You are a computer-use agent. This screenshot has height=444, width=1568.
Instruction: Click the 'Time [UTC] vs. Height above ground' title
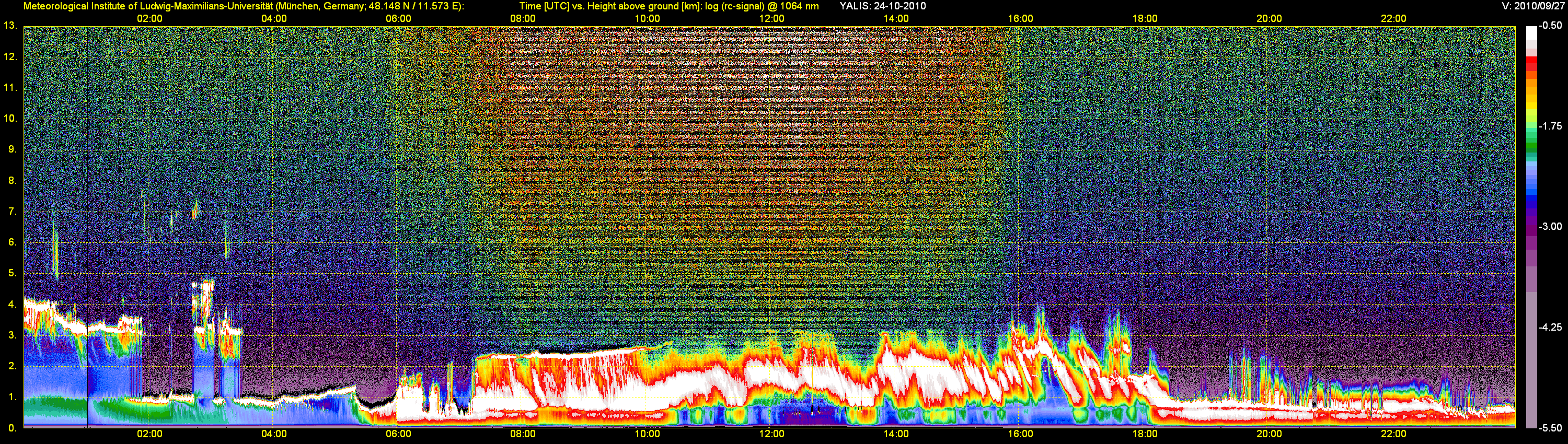click(x=669, y=6)
